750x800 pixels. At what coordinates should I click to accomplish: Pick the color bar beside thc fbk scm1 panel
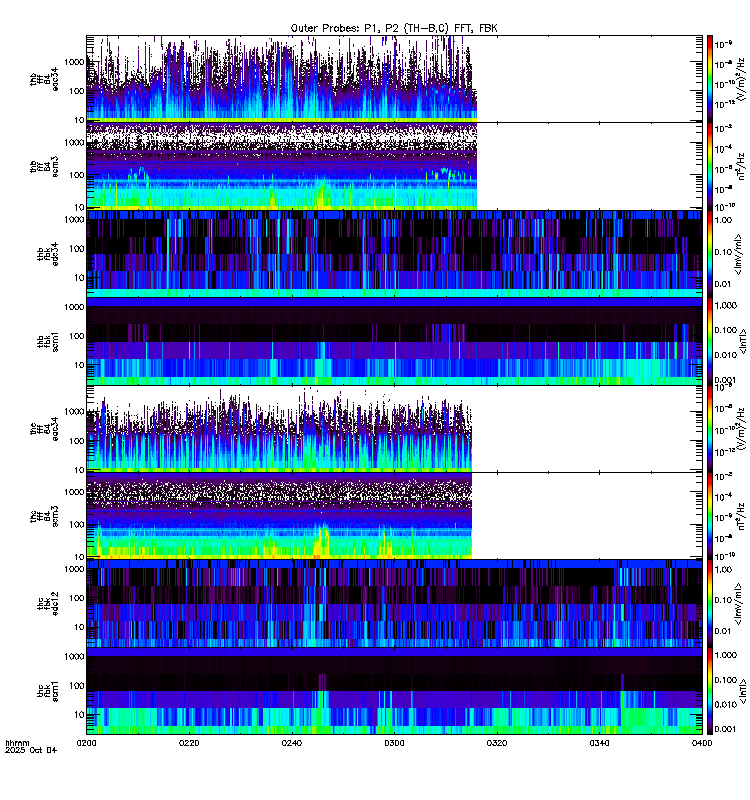pos(709,691)
